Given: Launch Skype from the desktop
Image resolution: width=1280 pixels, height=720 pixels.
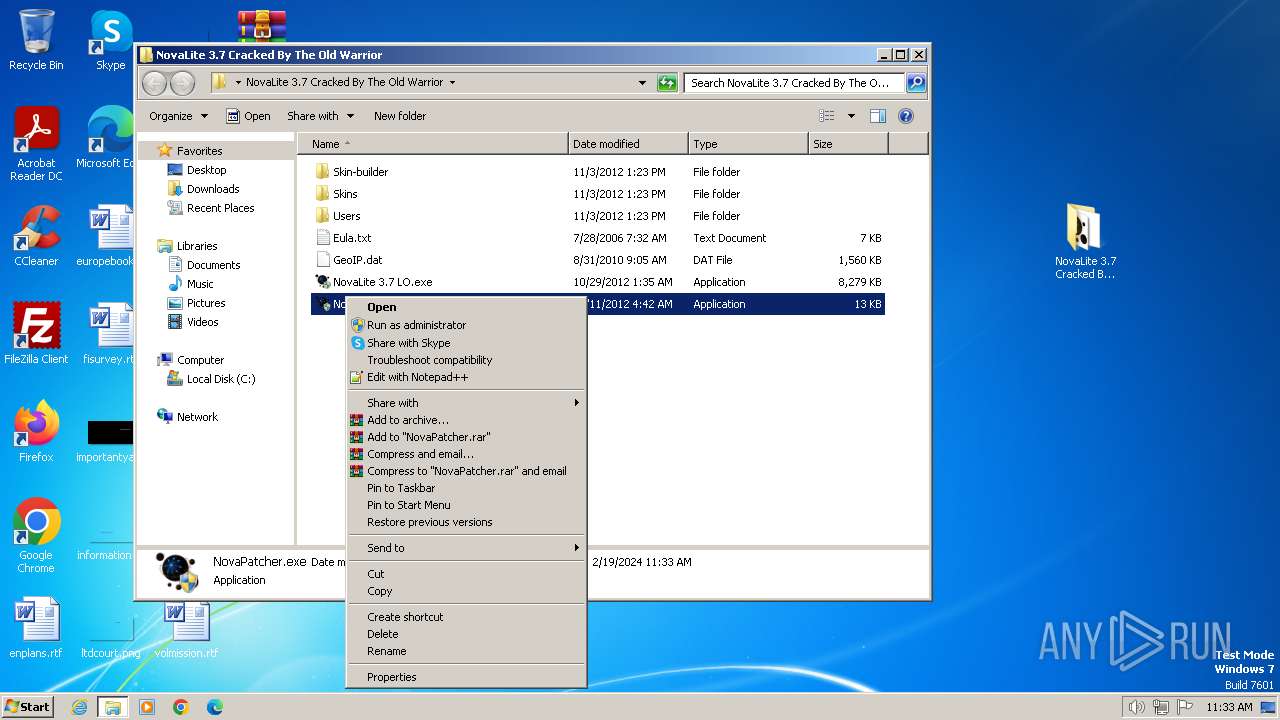Looking at the screenshot, I should [110, 40].
